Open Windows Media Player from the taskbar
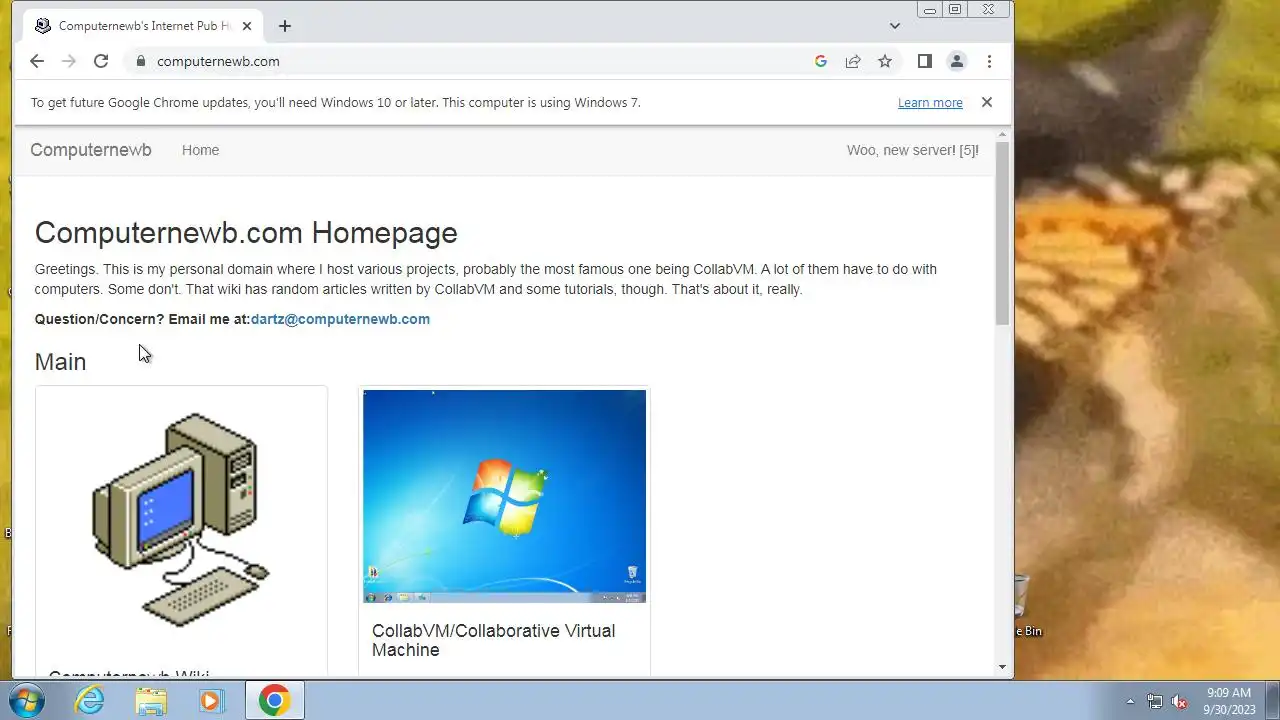Viewport: 1280px width, 720px height. (211, 700)
